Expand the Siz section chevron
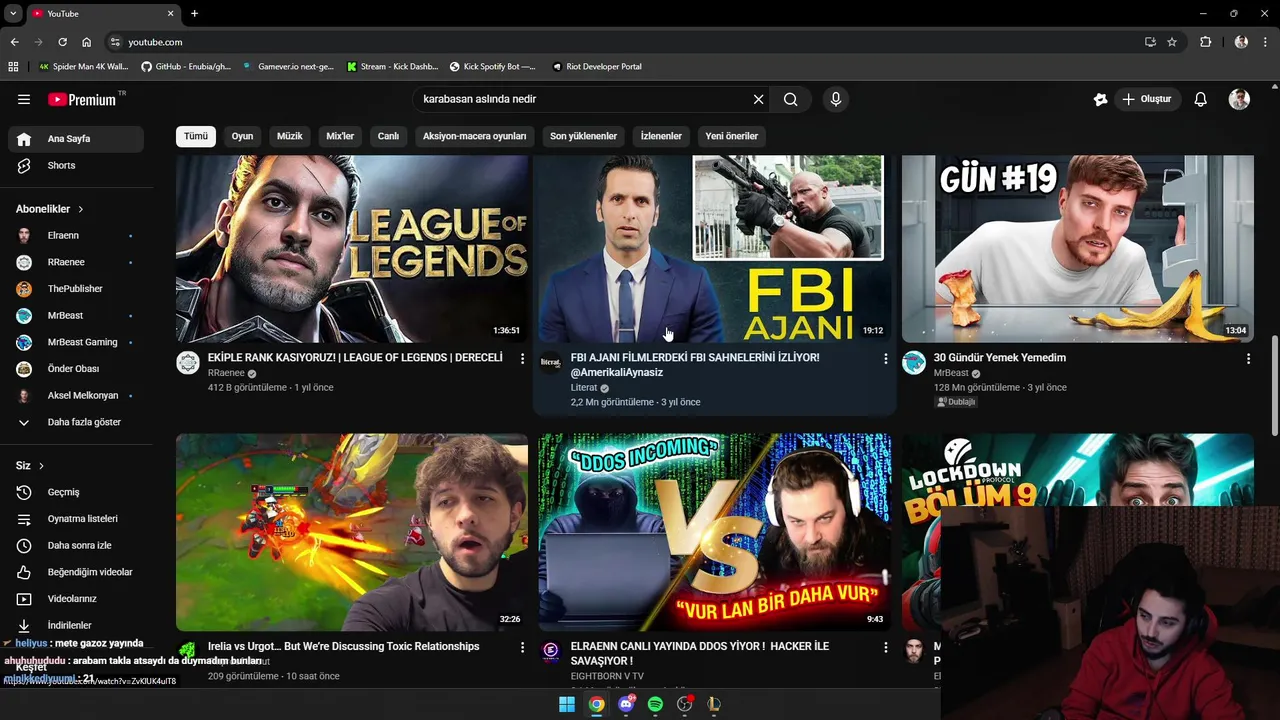The image size is (1280, 720). coord(41,466)
